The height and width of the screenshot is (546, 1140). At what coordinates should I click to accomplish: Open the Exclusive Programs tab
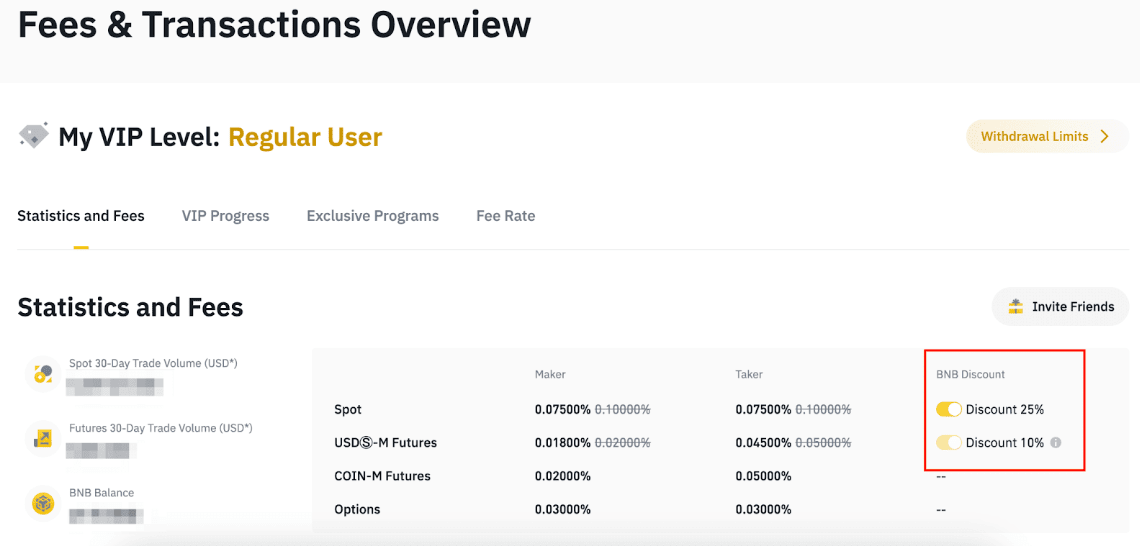point(372,216)
